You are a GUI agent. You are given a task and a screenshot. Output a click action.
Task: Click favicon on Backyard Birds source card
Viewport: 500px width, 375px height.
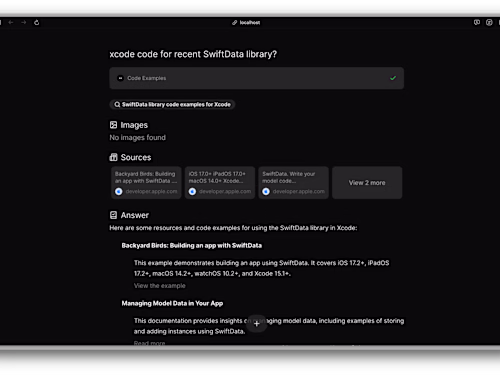click(x=119, y=191)
